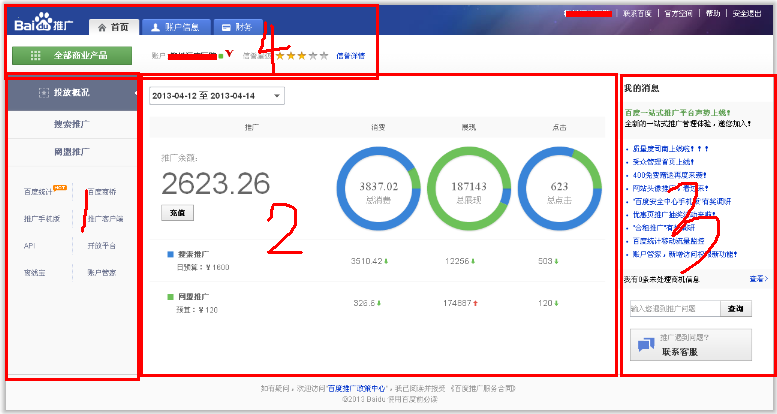Open the 百度推广服务合同 footer link
The image size is (777, 414).
(x=483, y=389)
